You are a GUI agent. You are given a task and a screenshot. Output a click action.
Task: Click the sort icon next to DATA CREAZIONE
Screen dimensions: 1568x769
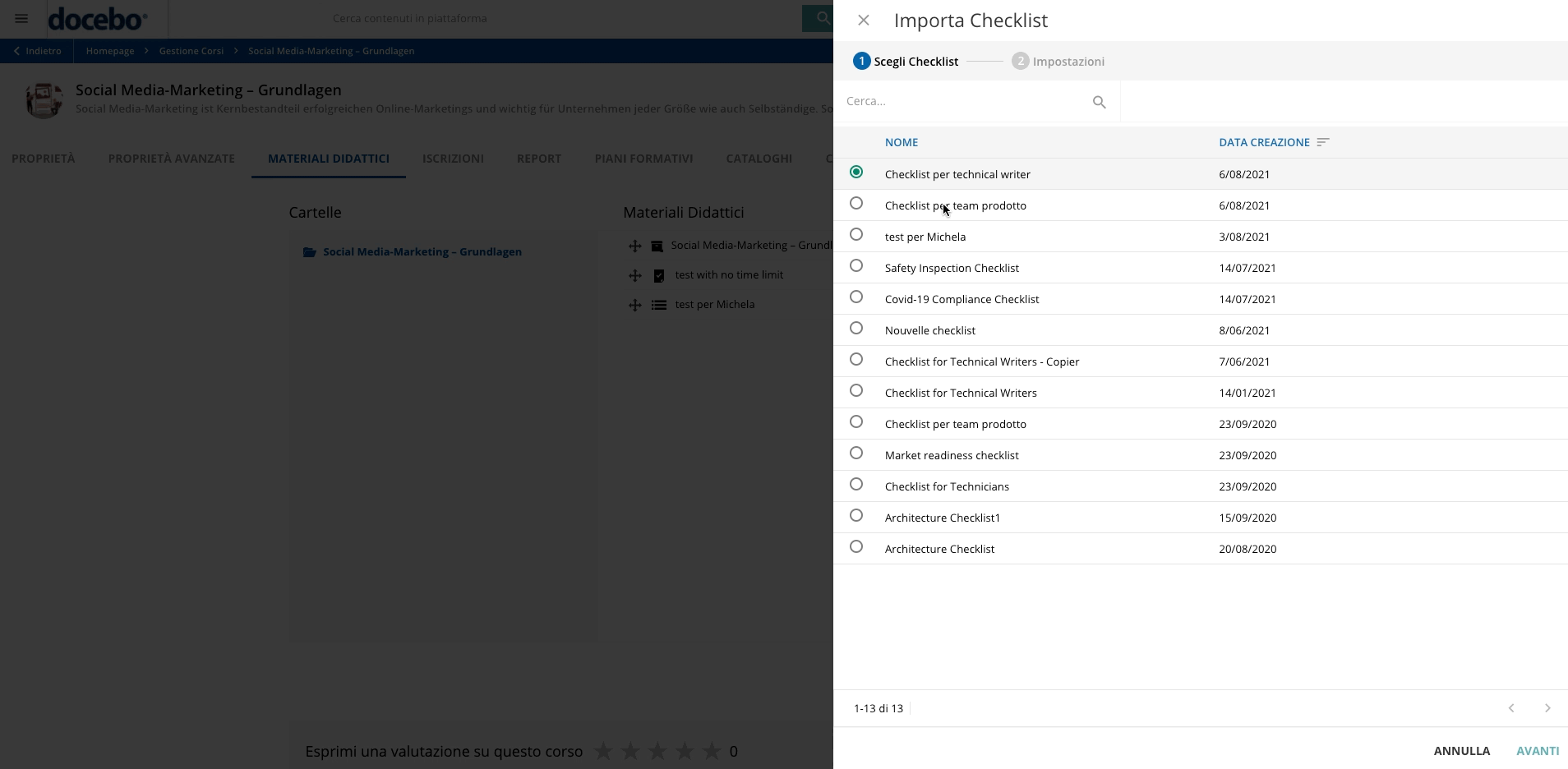click(1322, 141)
